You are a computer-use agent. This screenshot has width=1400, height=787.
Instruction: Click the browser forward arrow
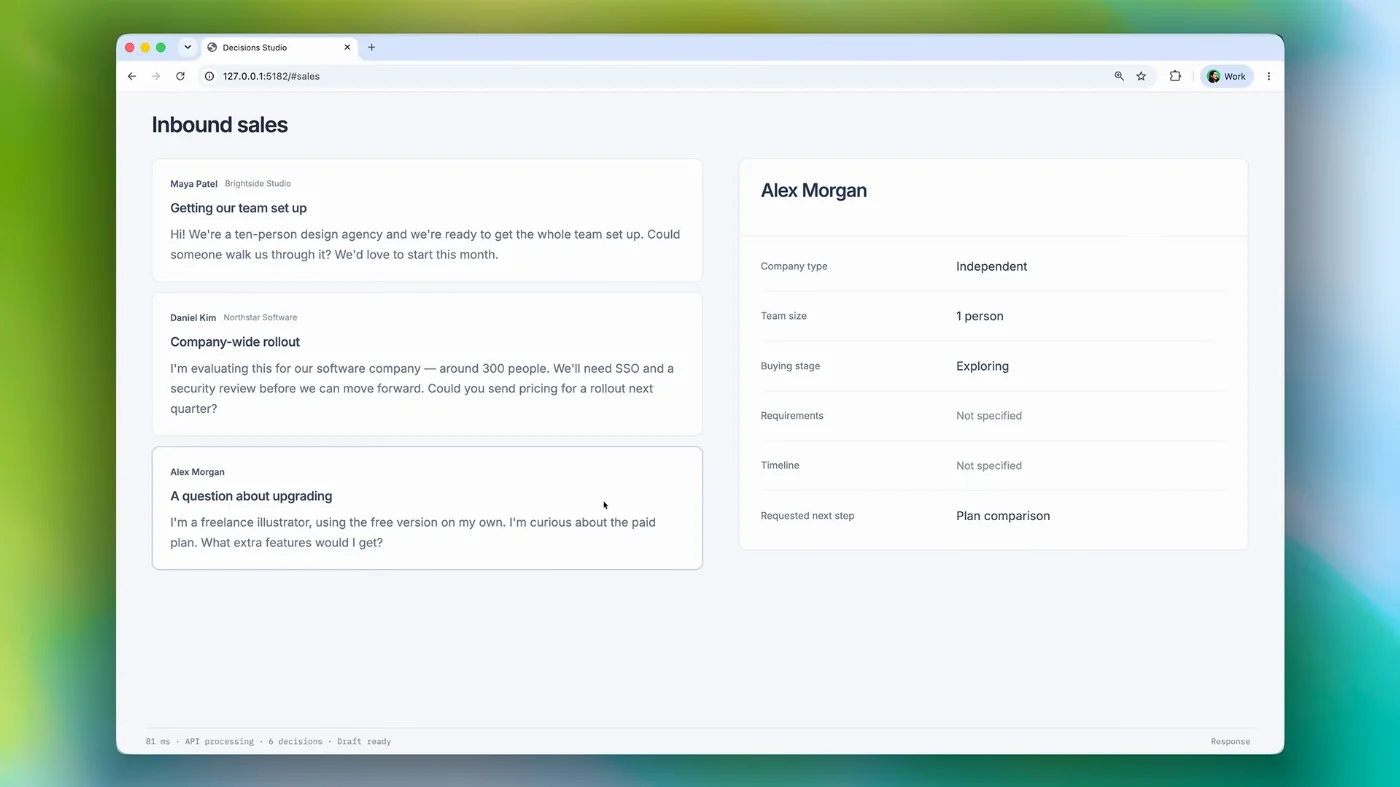156,76
